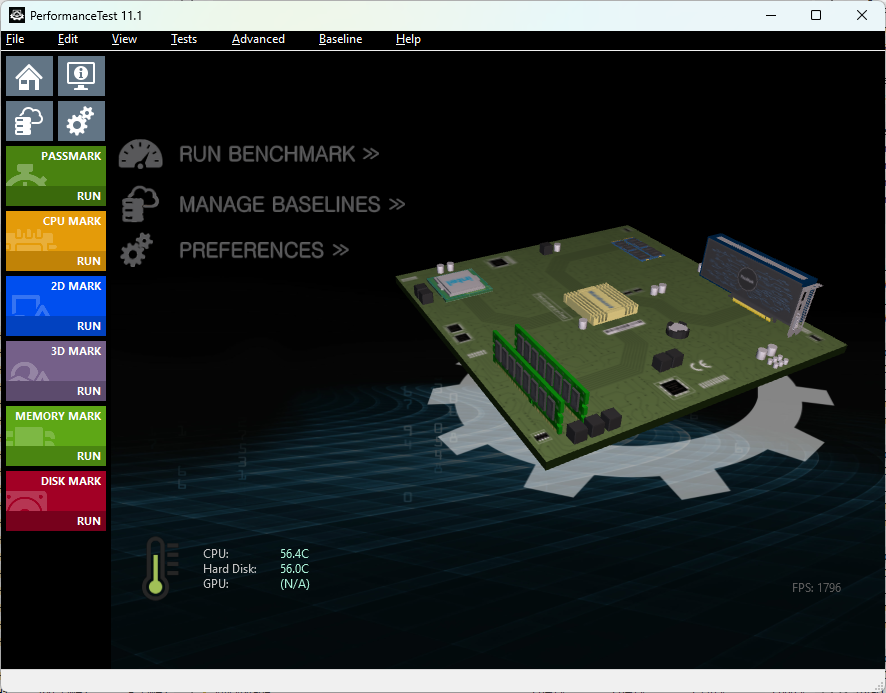Screen dimensions: 886x693
Task: Click the Home icon in the sidebar
Action: point(30,76)
